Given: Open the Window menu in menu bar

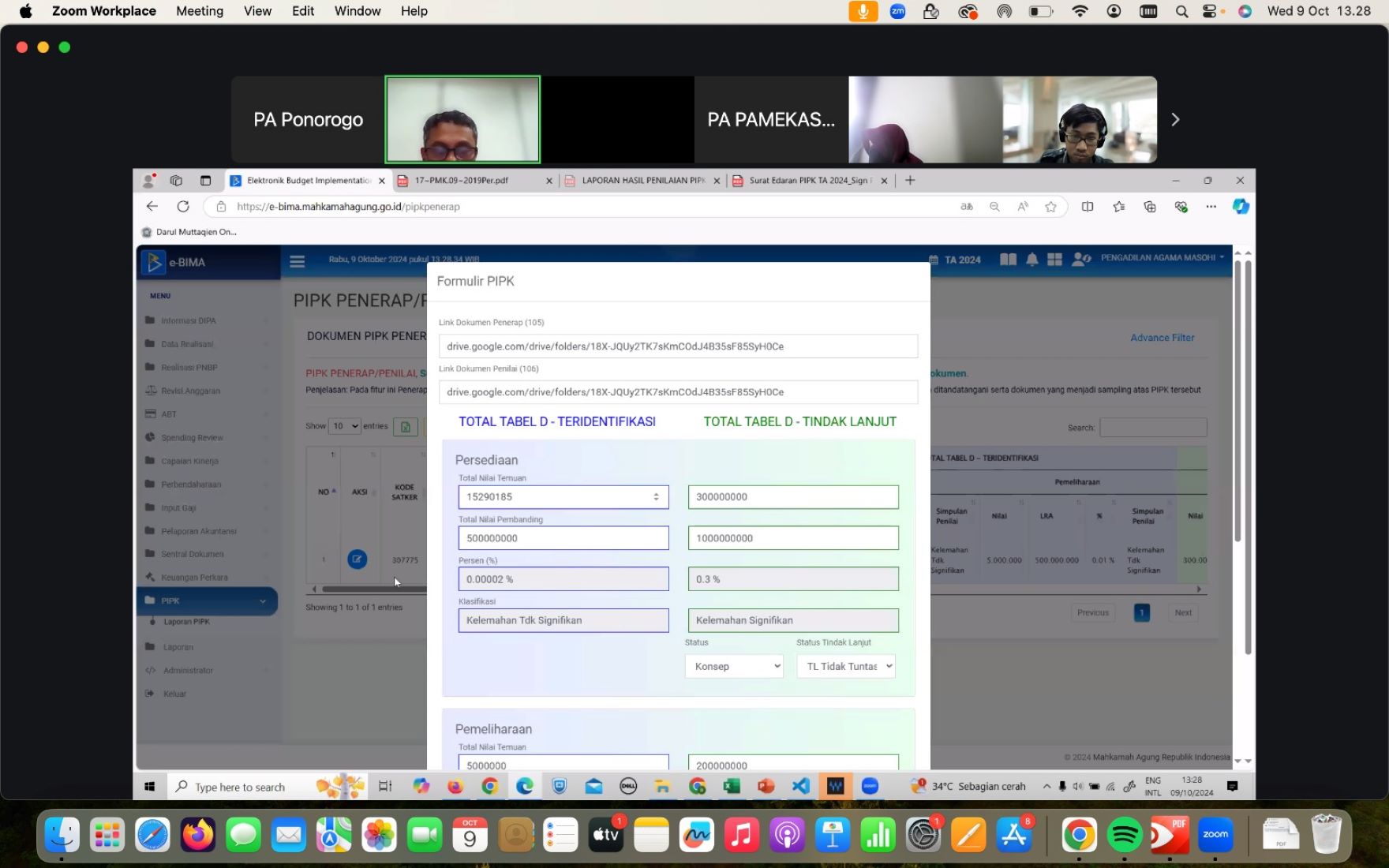Looking at the screenshot, I should tap(358, 11).
